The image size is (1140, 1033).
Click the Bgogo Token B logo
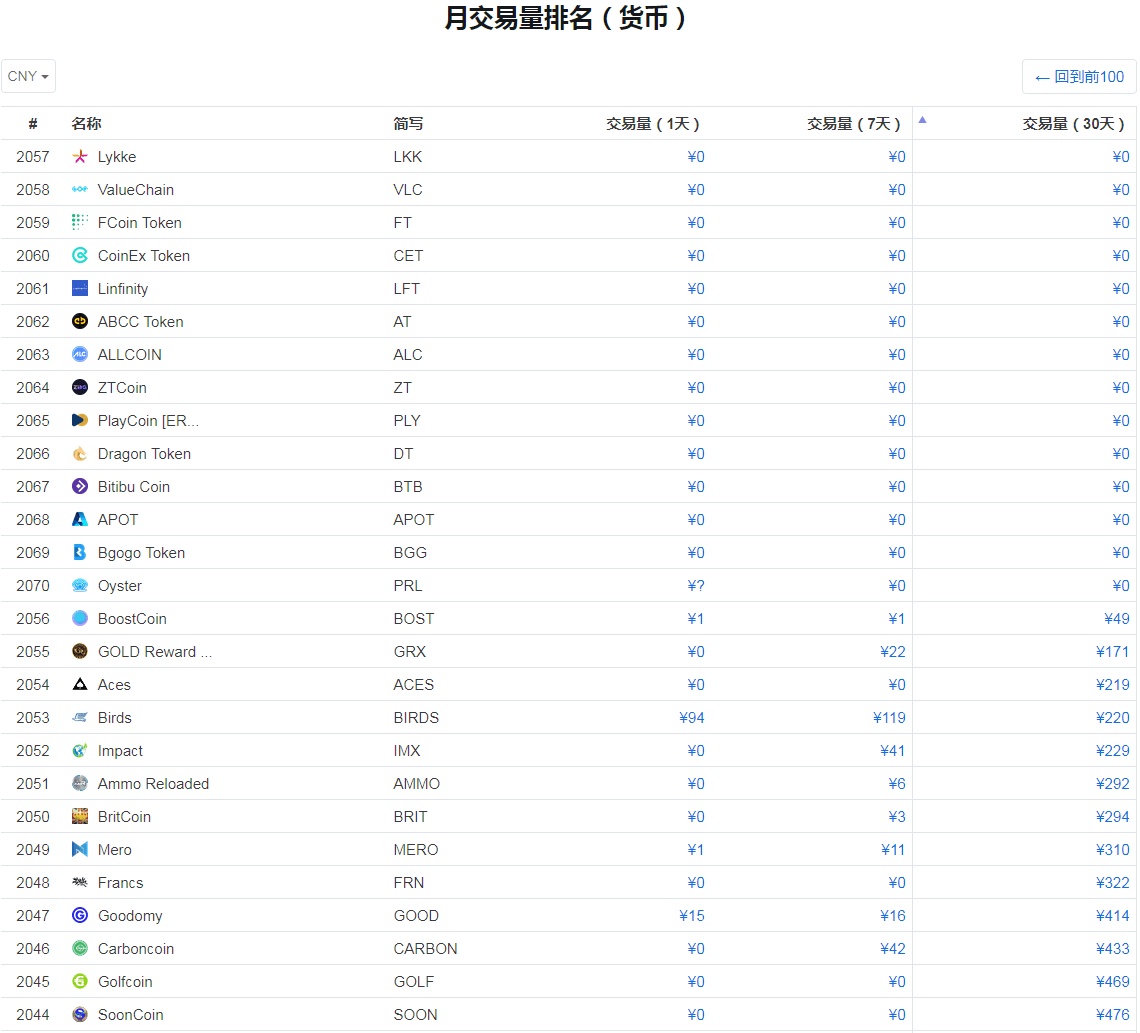click(x=80, y=552)
